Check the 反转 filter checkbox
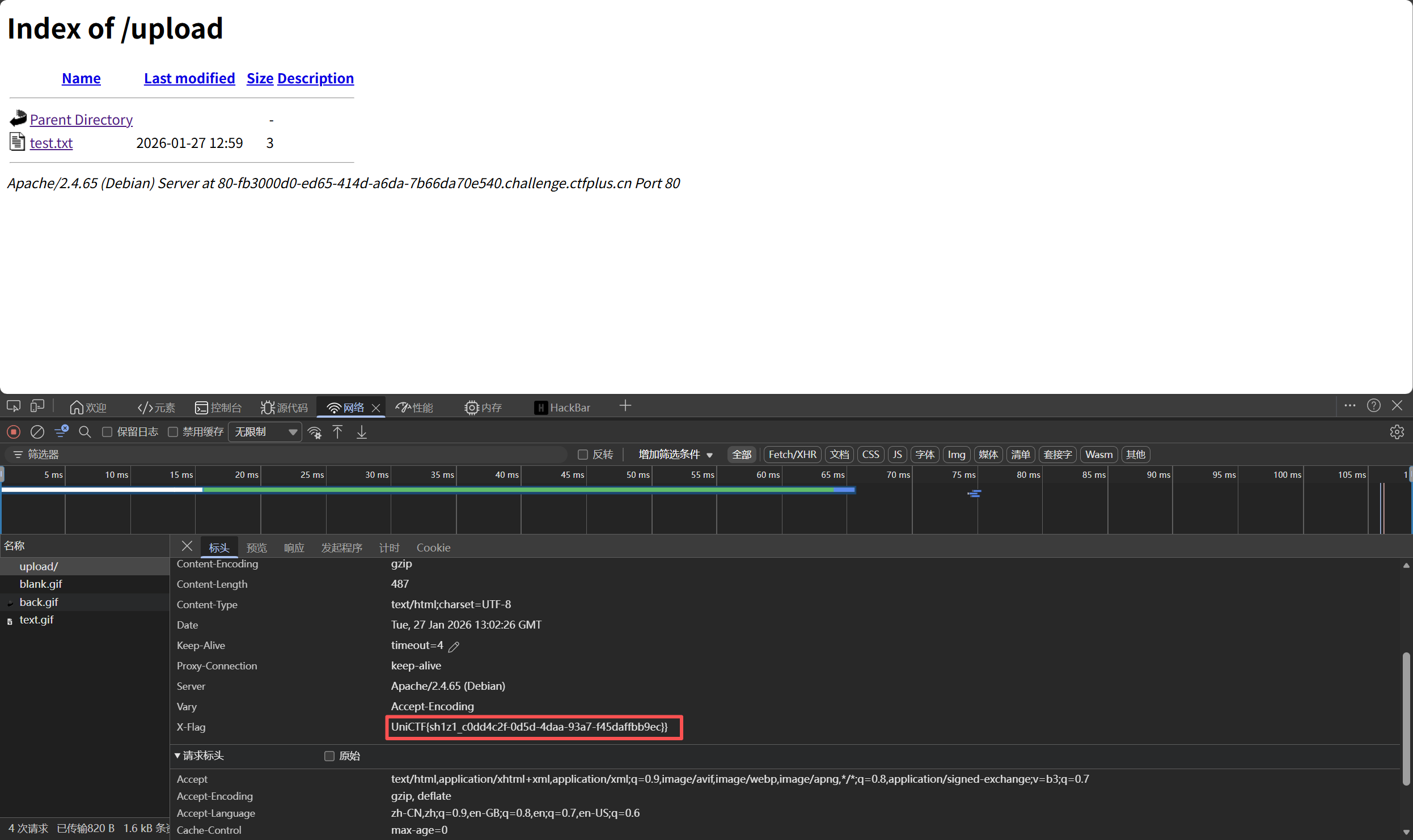The width and height of the screenshot is (1413, 840). click(x=582, y=455)
